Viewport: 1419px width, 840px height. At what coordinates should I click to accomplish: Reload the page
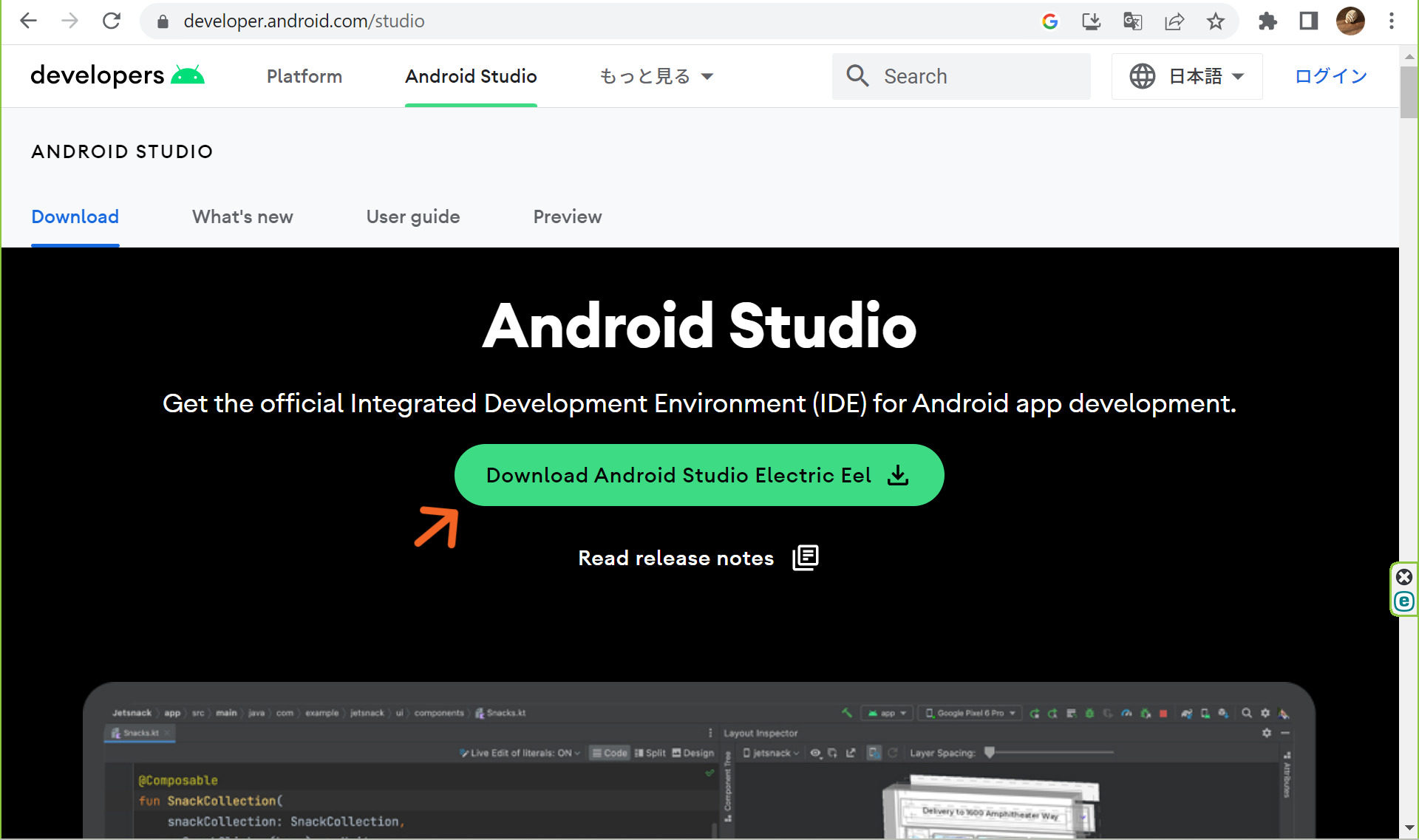(x=112, y=21)
